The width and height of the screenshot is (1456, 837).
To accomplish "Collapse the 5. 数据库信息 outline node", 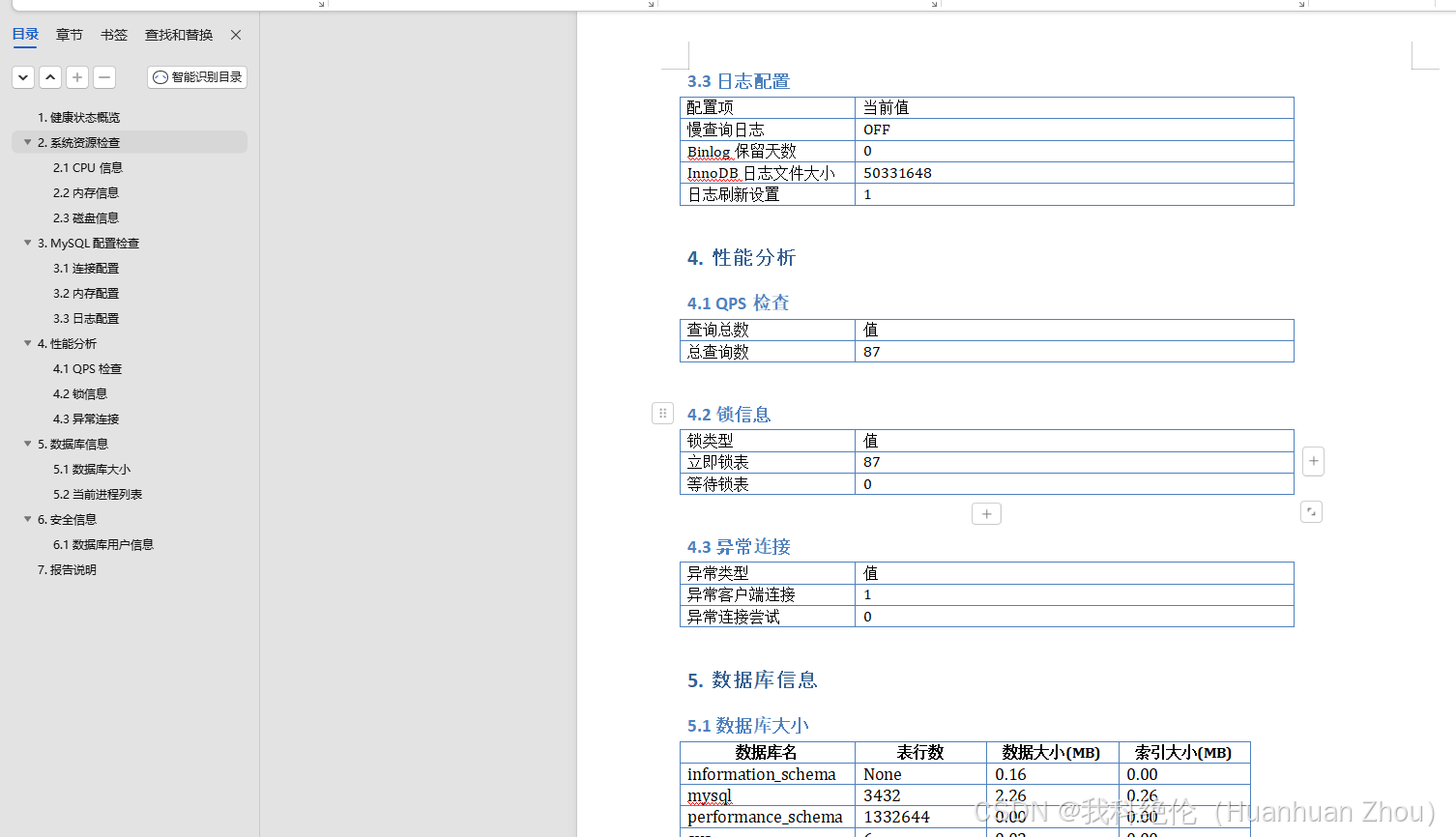I will [x=27, y=444].
